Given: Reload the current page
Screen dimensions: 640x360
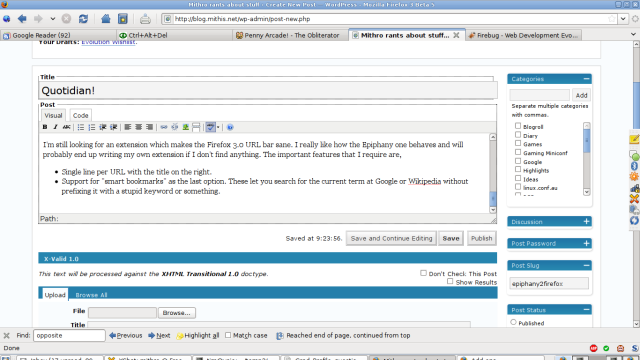Looking at the screenshot, I should point(83,19).
